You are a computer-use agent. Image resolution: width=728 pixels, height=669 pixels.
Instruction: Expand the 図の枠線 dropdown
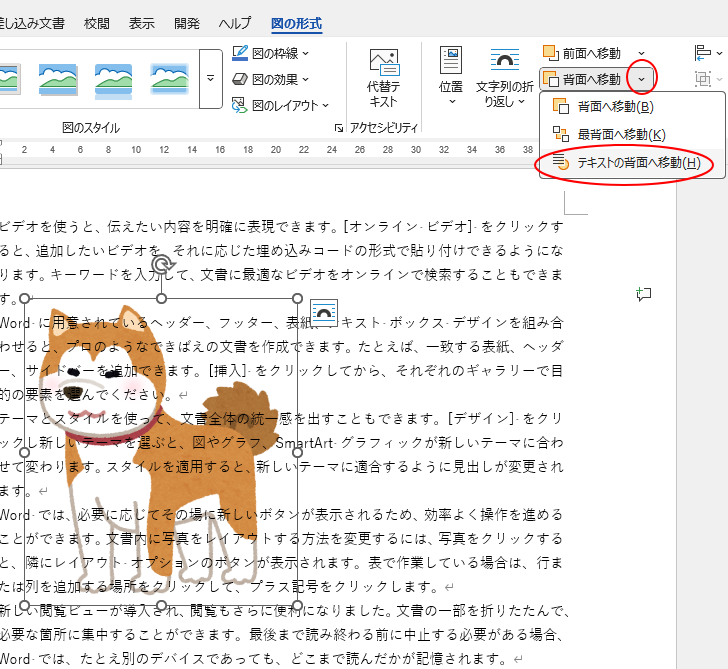[x=305, y=53]
